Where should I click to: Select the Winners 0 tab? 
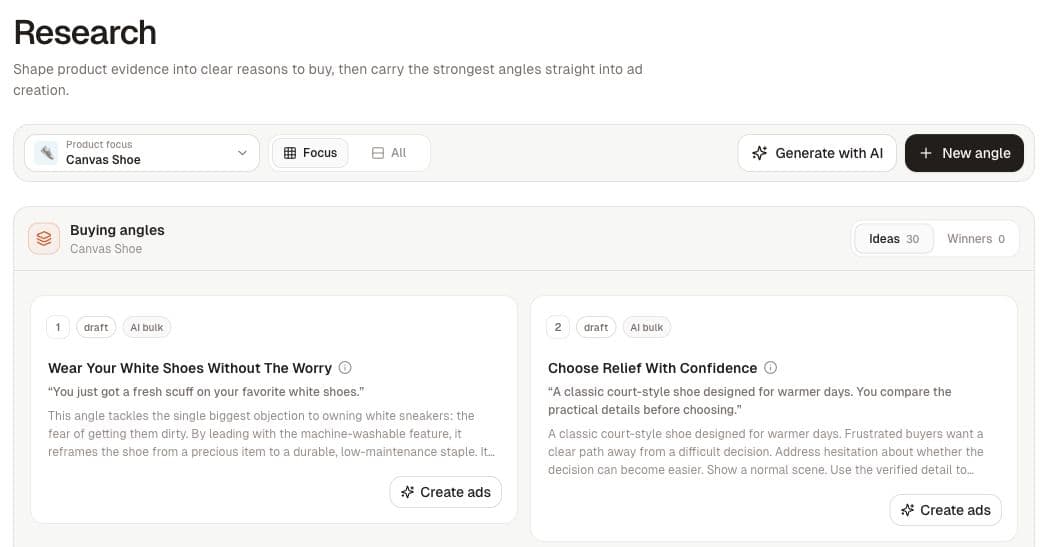pos(975,239)
